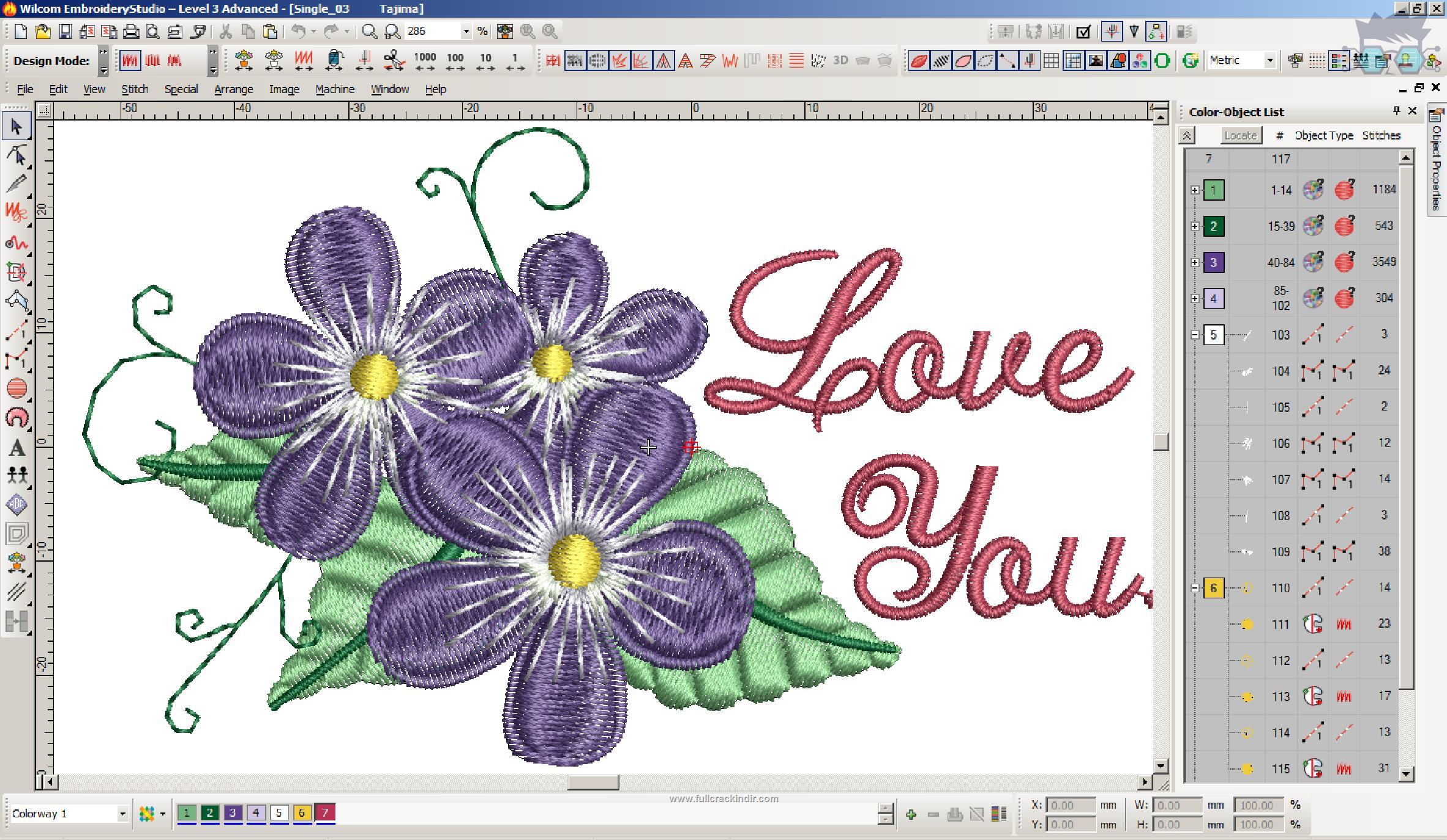Travel by 100 stitches button
This screenshot has width=1447, height=840.
click(x=455, y=61)
